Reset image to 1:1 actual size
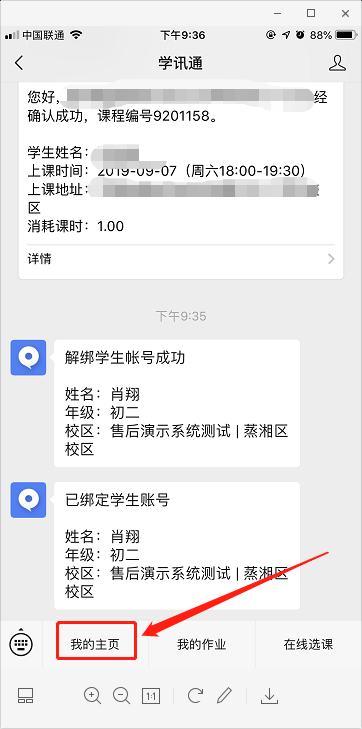 [x=151, y=696]
